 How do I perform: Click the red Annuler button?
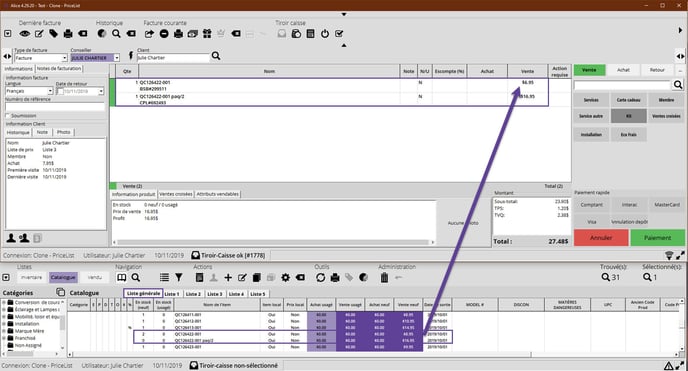pos(601,238)
